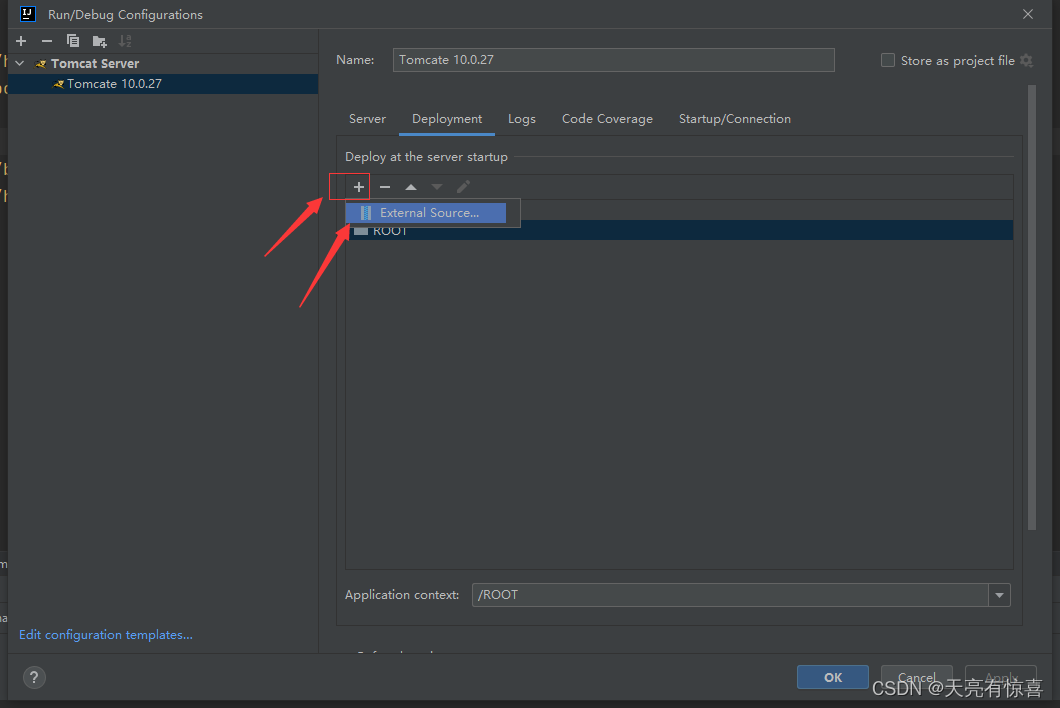Image resolution: width=1060 pixels, height=708 pixels.
Task: Open the Startup/Connection tab
Action: click(x=734, y=119)
